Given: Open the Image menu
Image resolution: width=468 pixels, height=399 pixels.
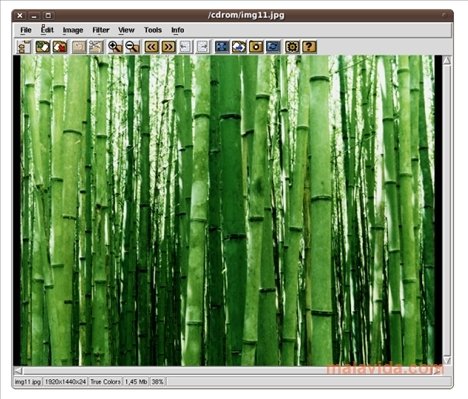Looking at the screenshot, I should coord(73,30).
